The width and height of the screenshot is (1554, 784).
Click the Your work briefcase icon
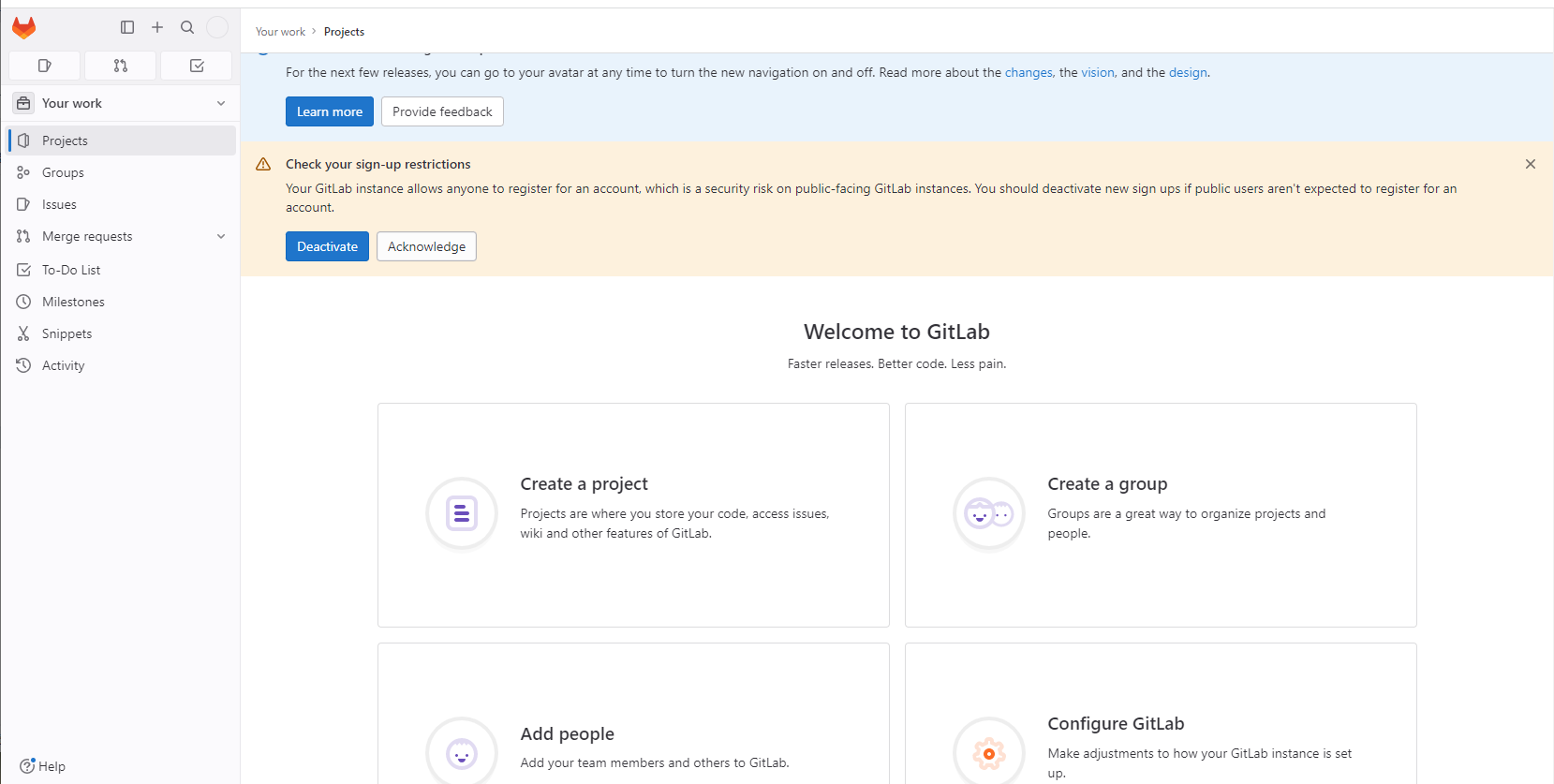click(23, 103)
